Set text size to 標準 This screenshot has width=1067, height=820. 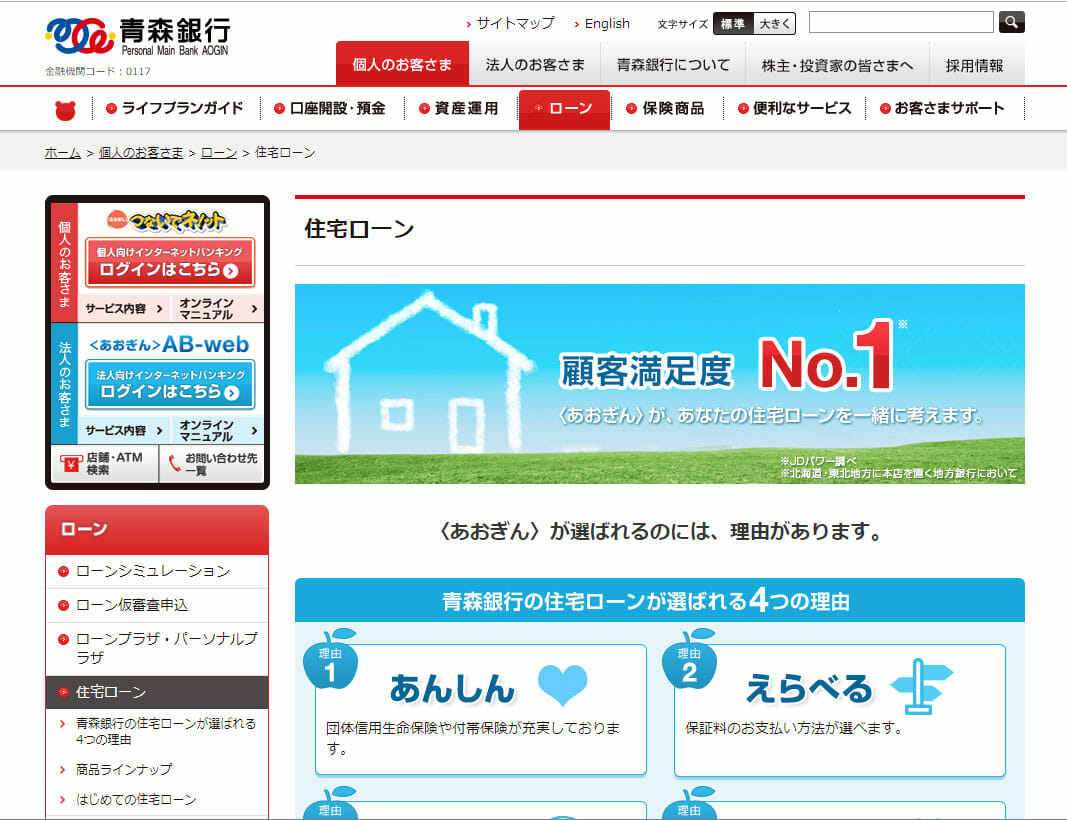[732, 24]
